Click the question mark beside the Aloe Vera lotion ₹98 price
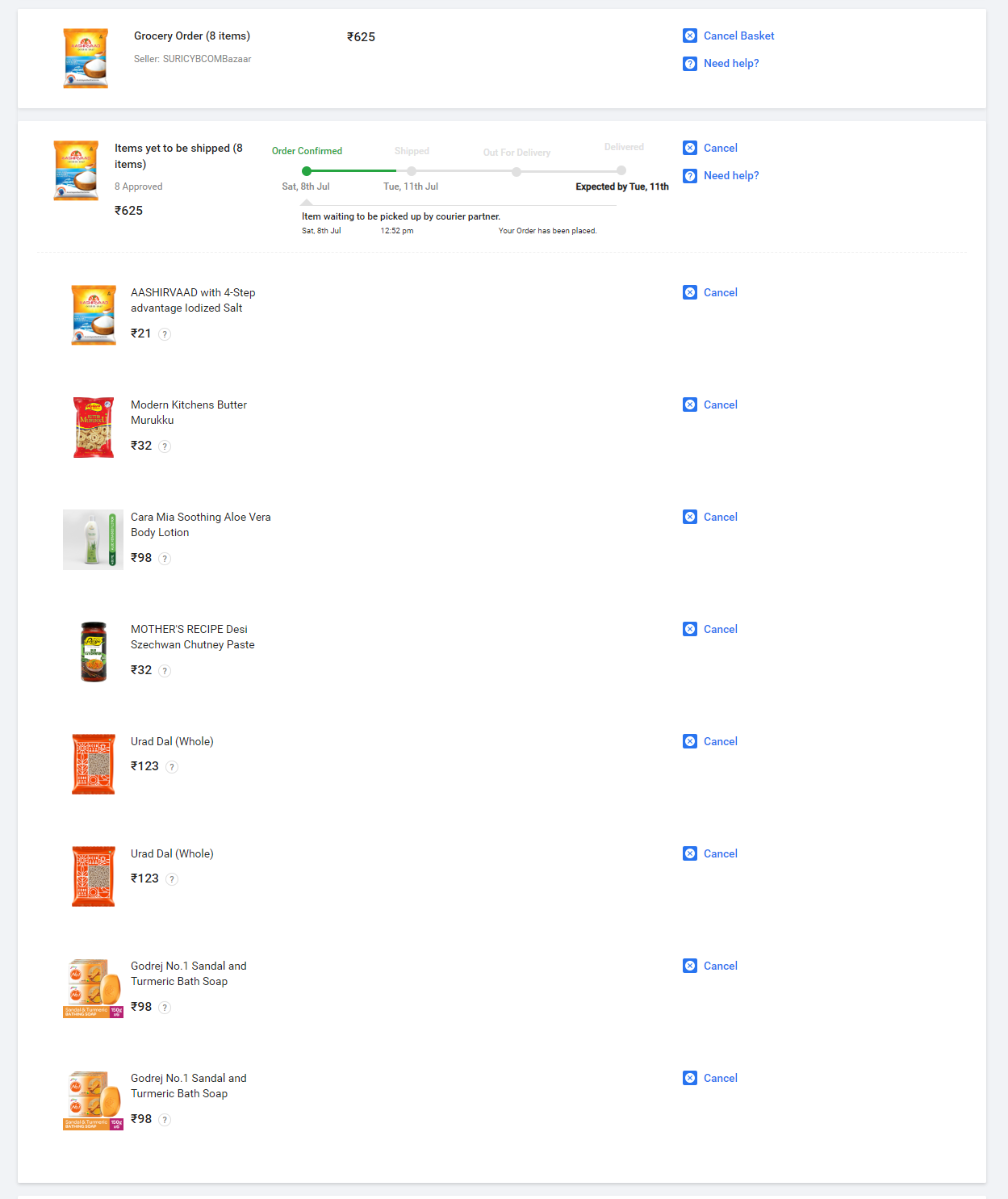 [165, 559]
